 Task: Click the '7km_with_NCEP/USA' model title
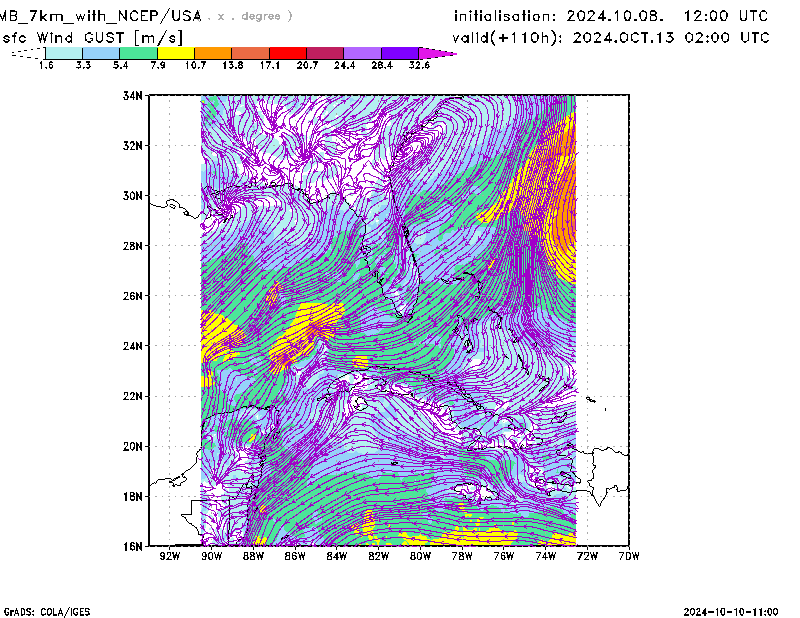point(115,16)
